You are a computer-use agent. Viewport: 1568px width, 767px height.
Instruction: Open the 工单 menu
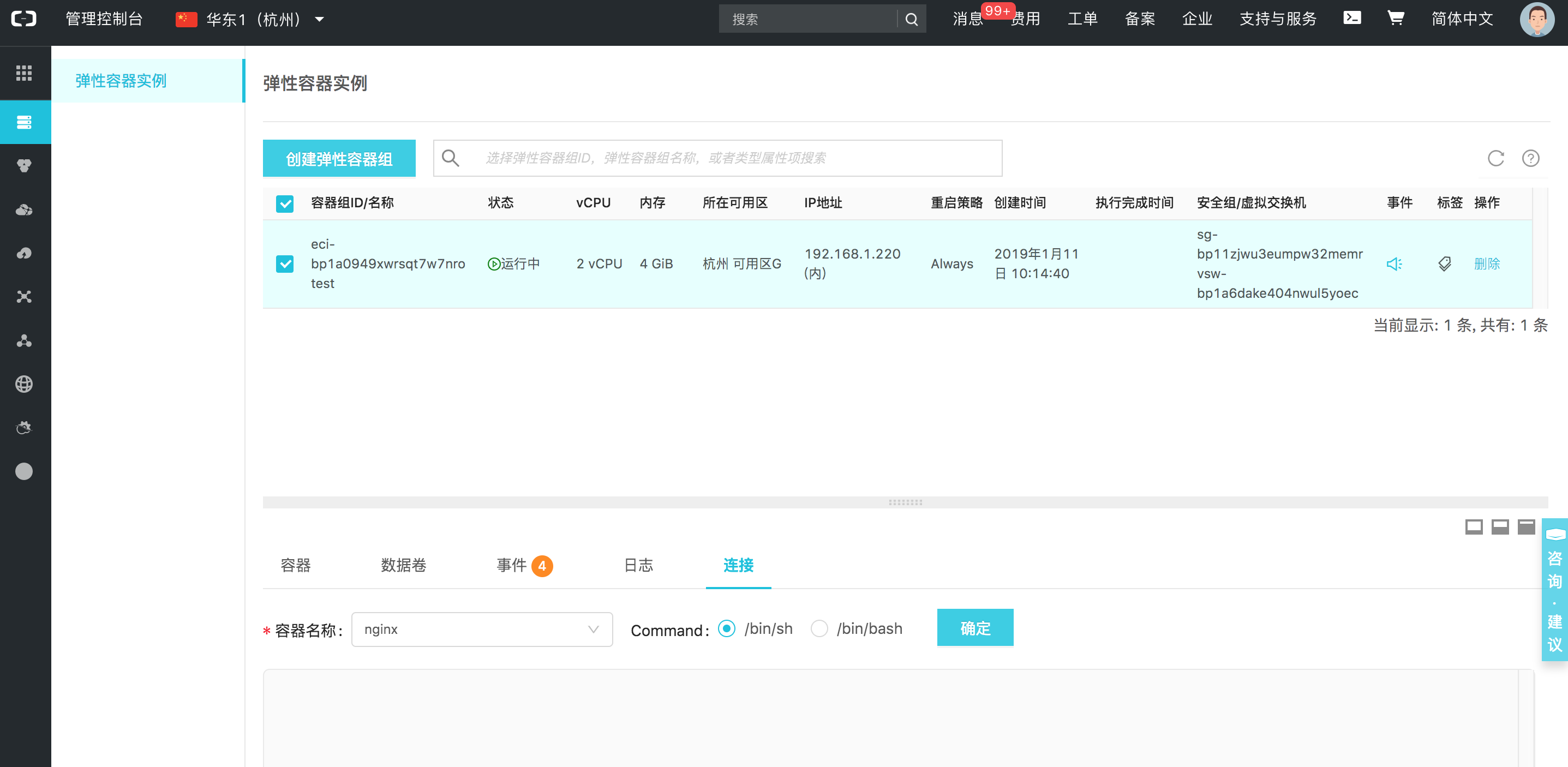pyautogui.click(x=1082, y=19)
